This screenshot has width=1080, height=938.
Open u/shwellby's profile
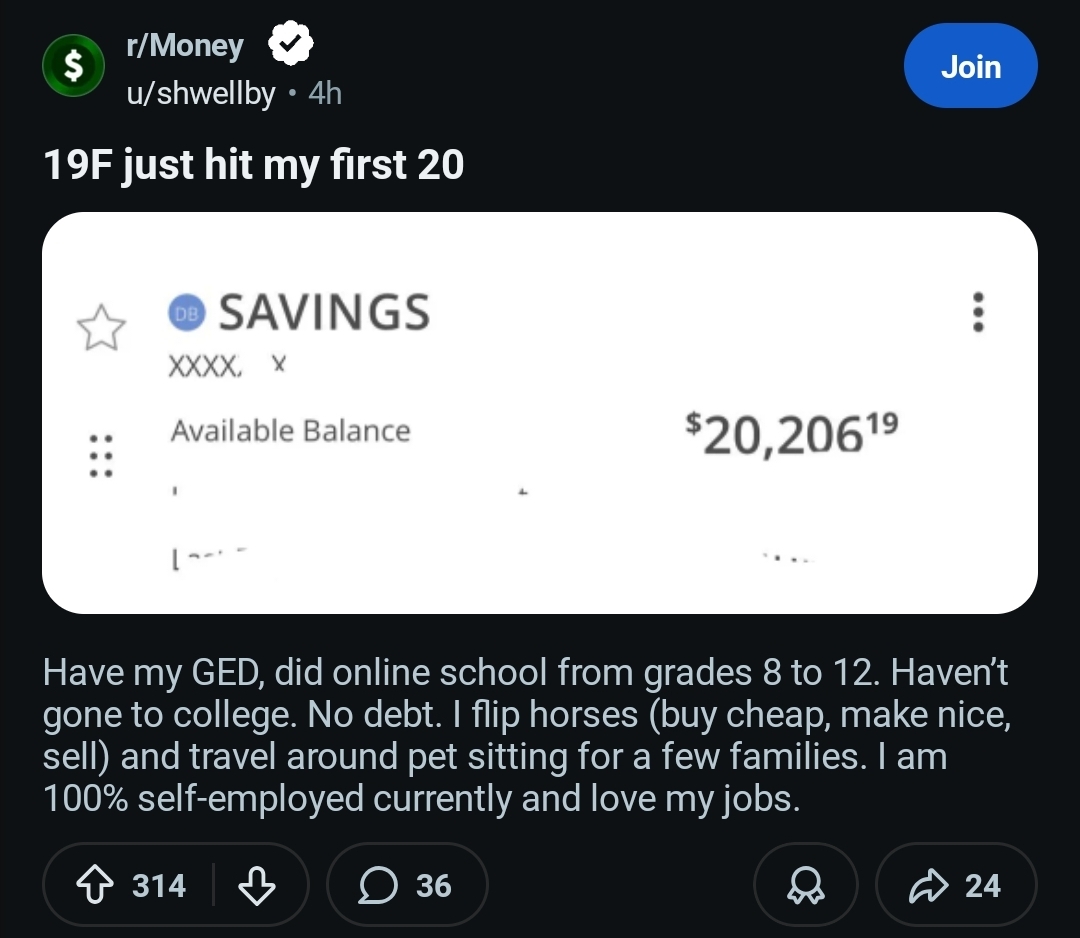pyautogui.click(x=201, y=93)
